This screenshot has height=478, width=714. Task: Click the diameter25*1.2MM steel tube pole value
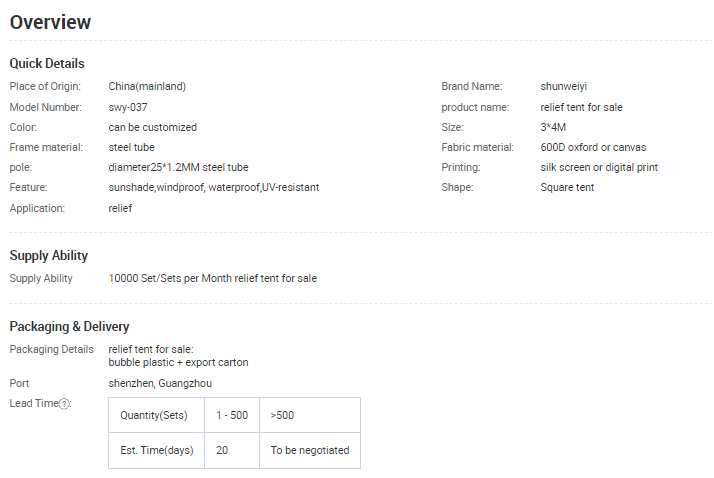178,167
